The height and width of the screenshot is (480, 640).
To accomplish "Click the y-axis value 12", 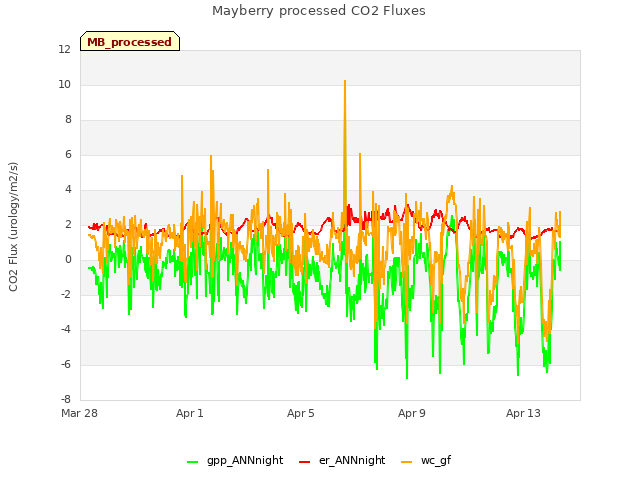I will click(64, 50).
